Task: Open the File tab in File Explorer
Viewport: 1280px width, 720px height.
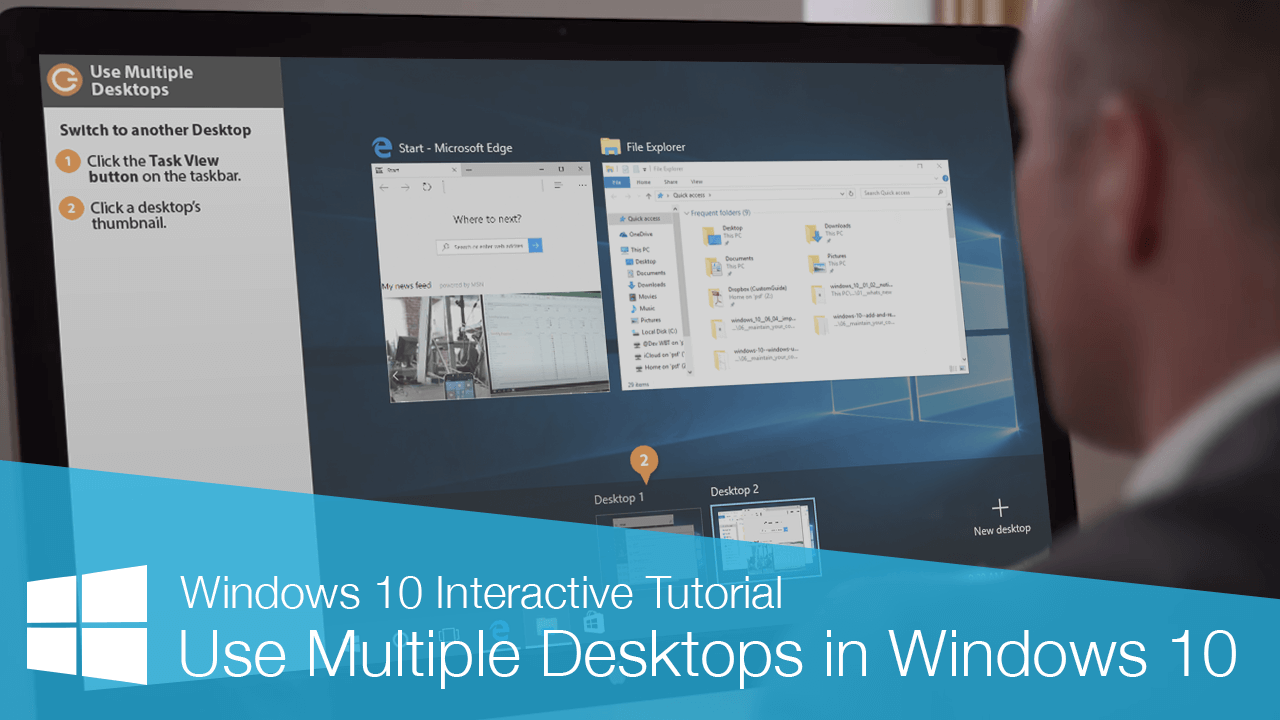Action: (x=617, y=182)
